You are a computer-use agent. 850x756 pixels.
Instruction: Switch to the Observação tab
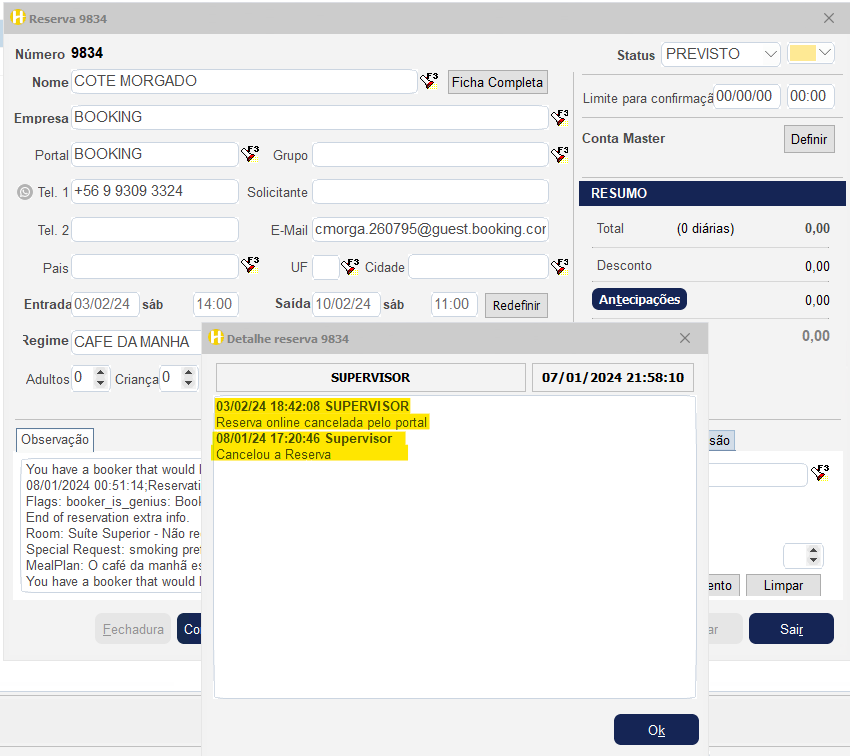(55, 439)
